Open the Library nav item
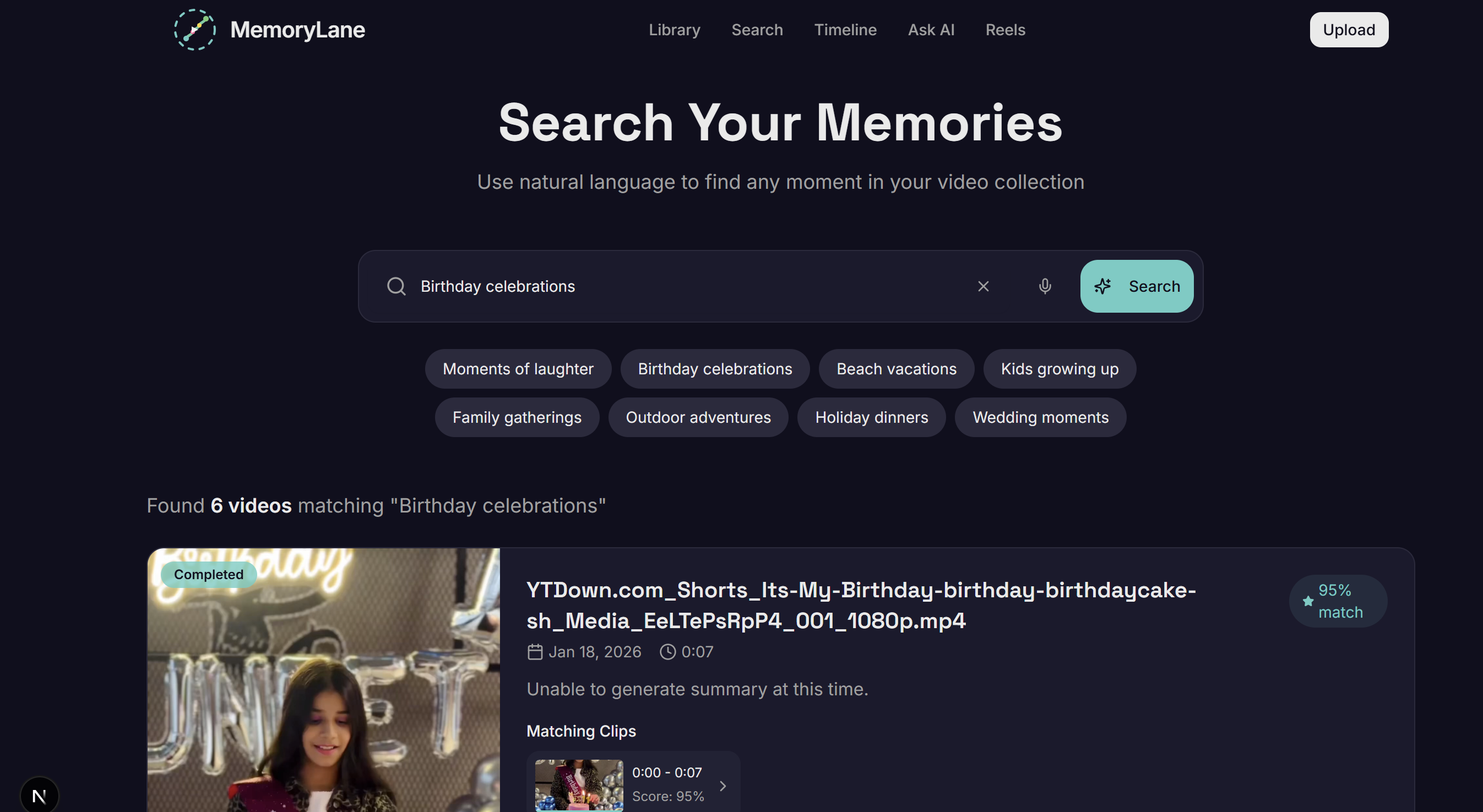Screen dimensions: 1483x812 [x=674, y=30]
